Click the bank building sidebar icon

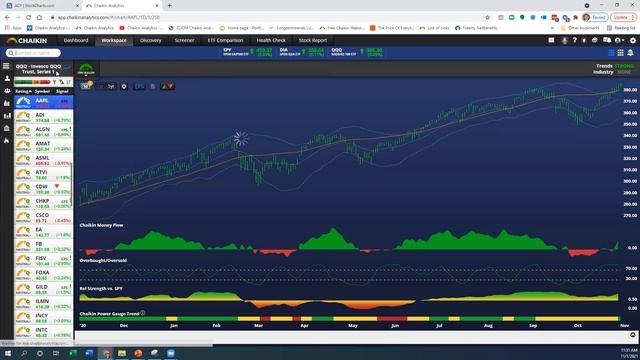7,128
